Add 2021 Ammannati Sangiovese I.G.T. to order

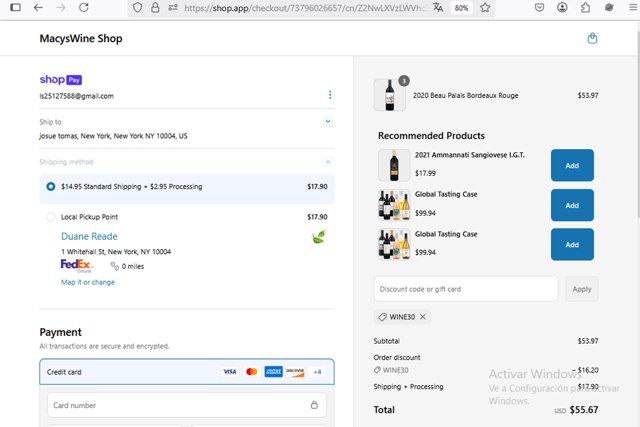571,165
